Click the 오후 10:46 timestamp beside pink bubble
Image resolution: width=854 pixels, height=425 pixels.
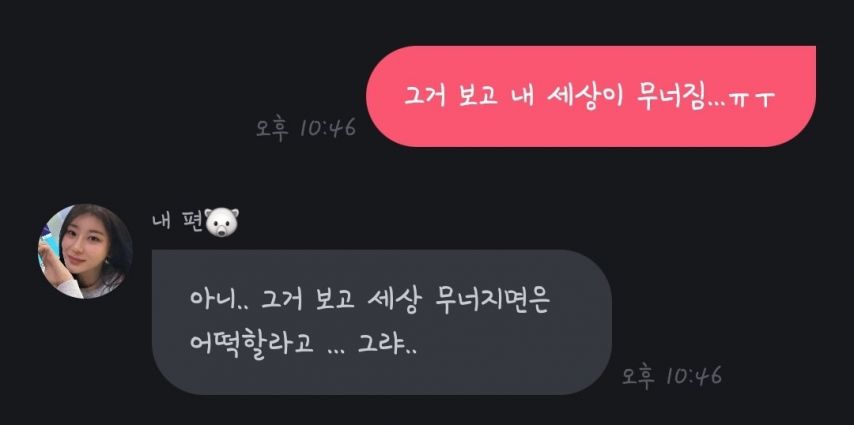click(306, 129)
